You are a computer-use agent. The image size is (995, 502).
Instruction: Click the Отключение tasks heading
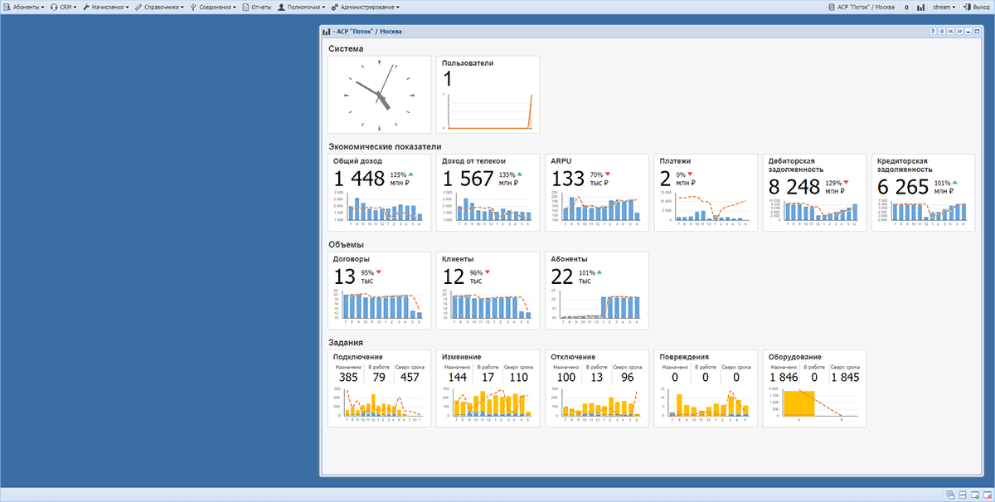click(574, 357)
